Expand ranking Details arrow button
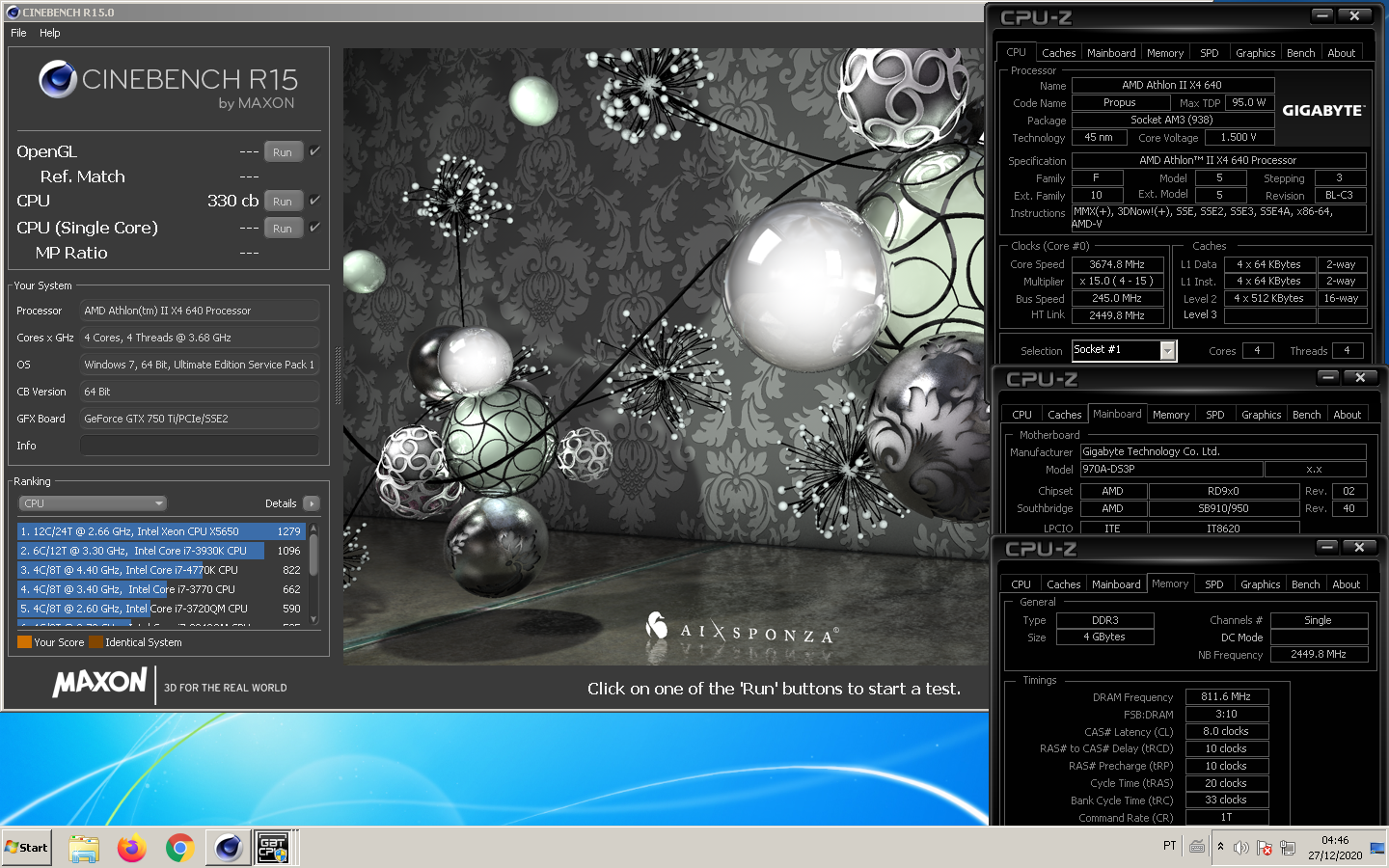The width and height of the screenshot is (1389, 868). (312, 503)
